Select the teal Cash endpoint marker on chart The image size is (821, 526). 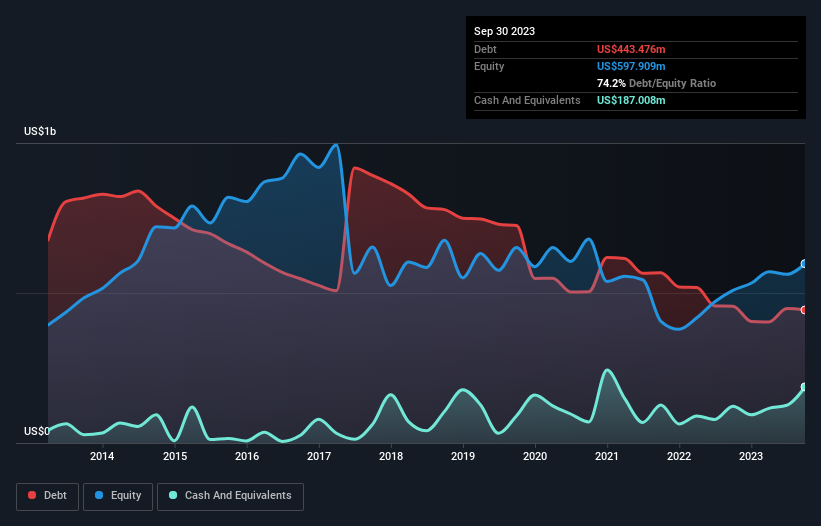[x=804, y=387]
